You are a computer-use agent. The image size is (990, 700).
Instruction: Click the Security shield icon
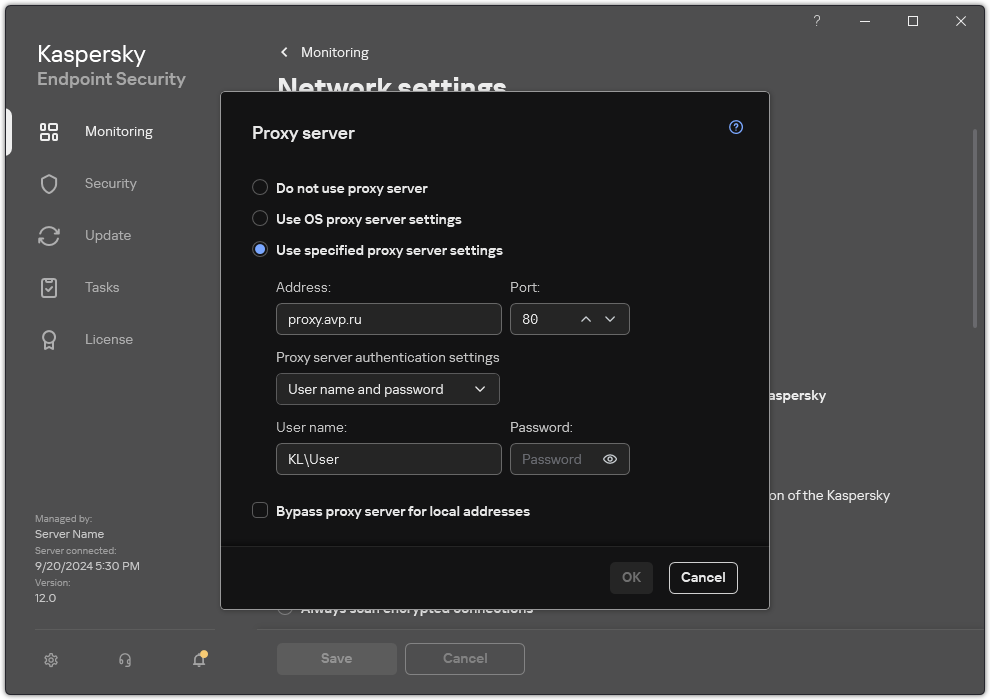tap(49, 184)
